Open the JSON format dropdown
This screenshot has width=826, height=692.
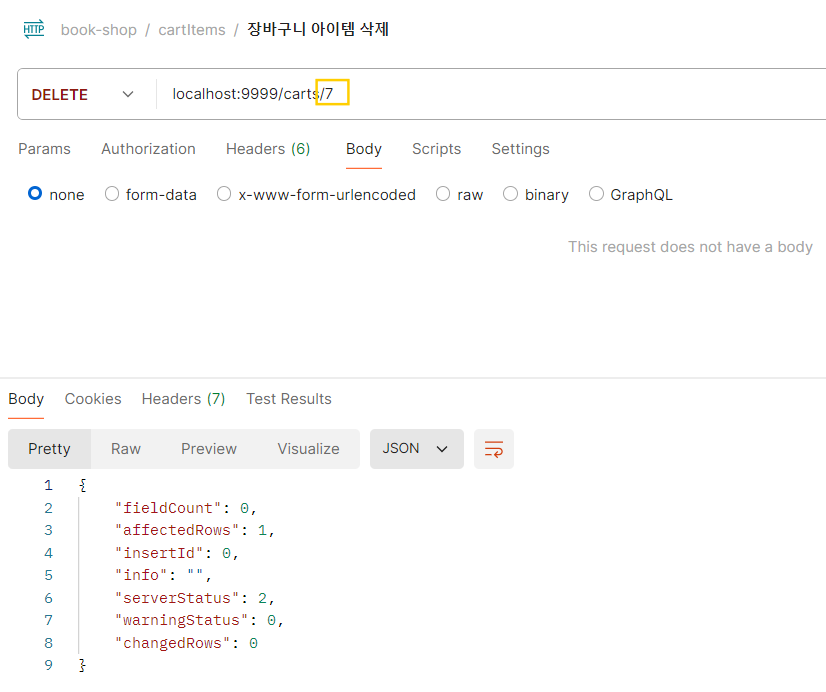point(417,449)
